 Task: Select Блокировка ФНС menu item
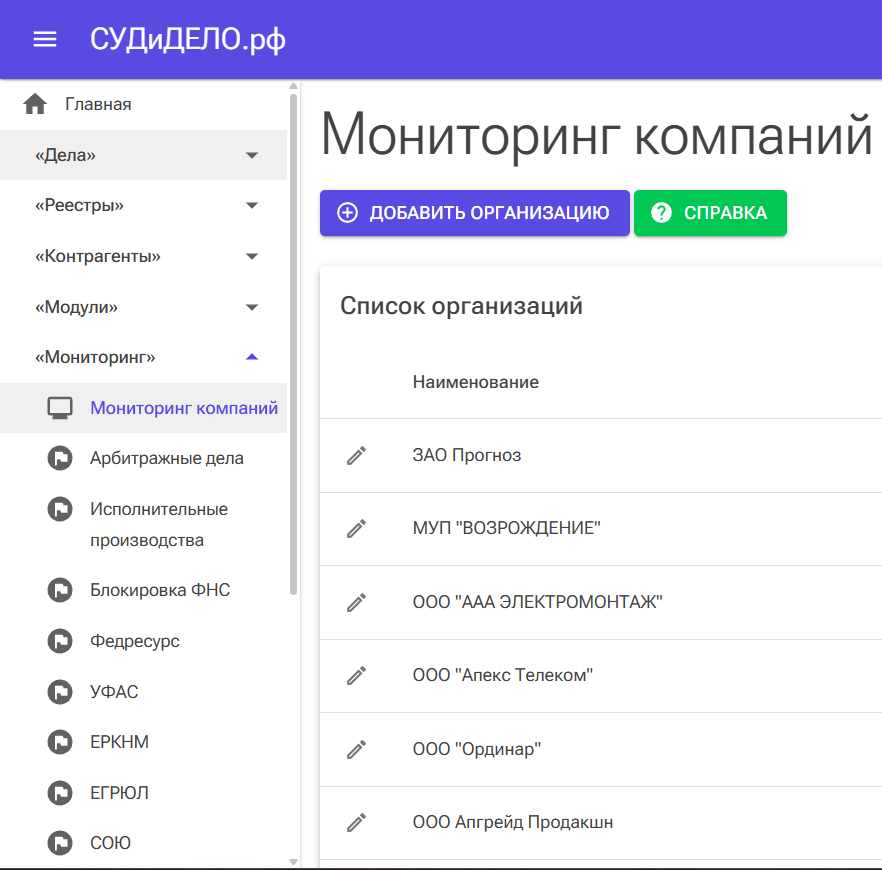pyautogui.click(x=160, y=590)
